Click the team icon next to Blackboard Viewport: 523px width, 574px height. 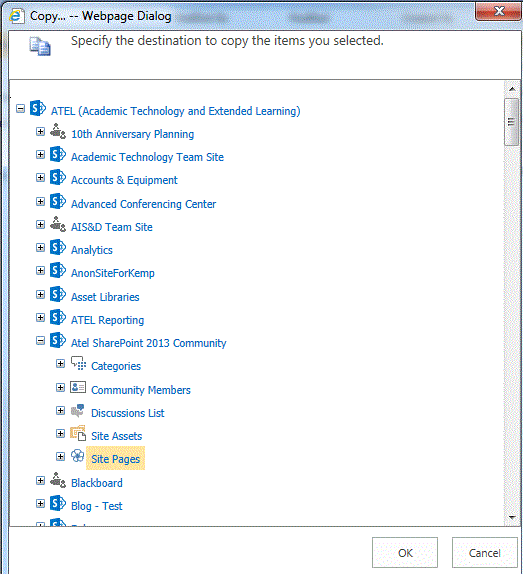click(x=58, y=480)
